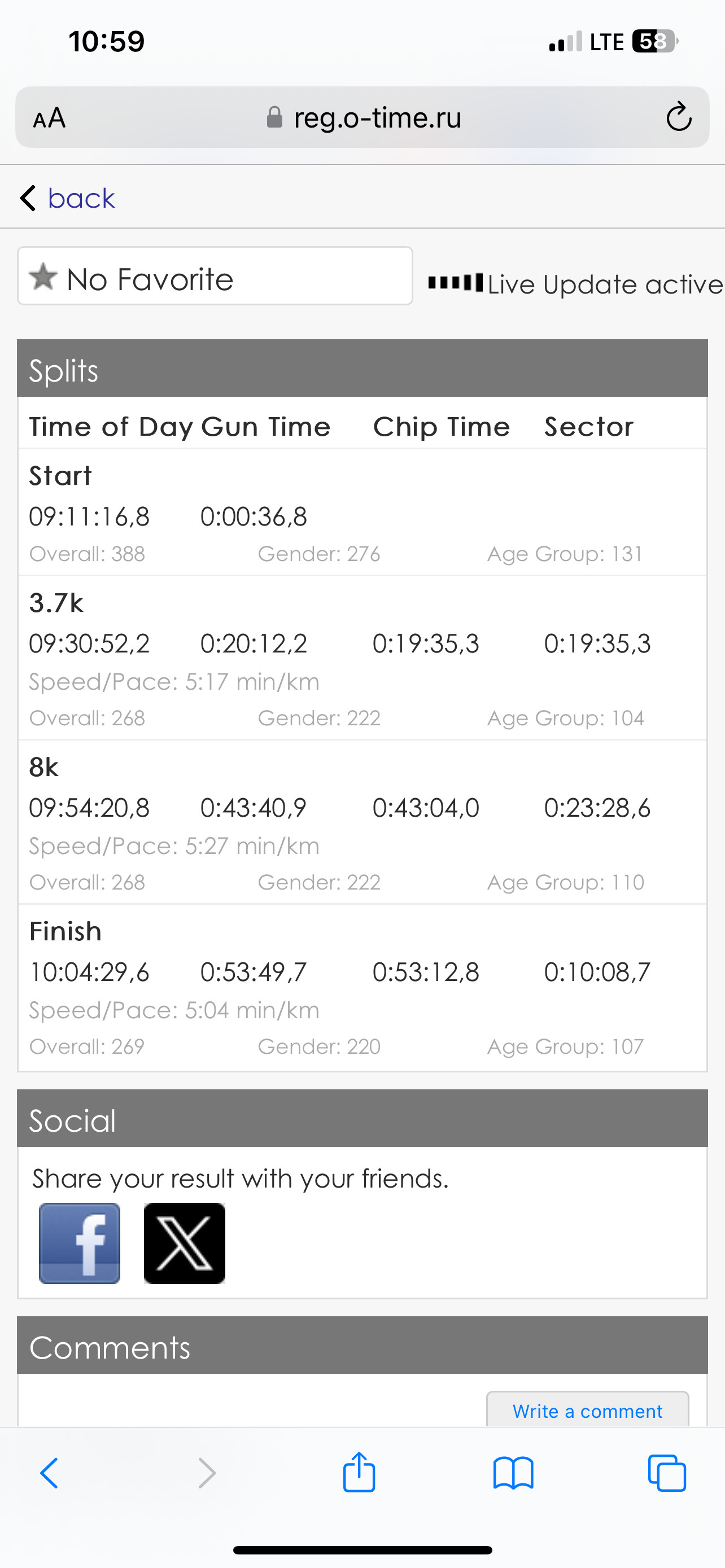Open the Safari bookmarks book icon

pos(513,1473)
